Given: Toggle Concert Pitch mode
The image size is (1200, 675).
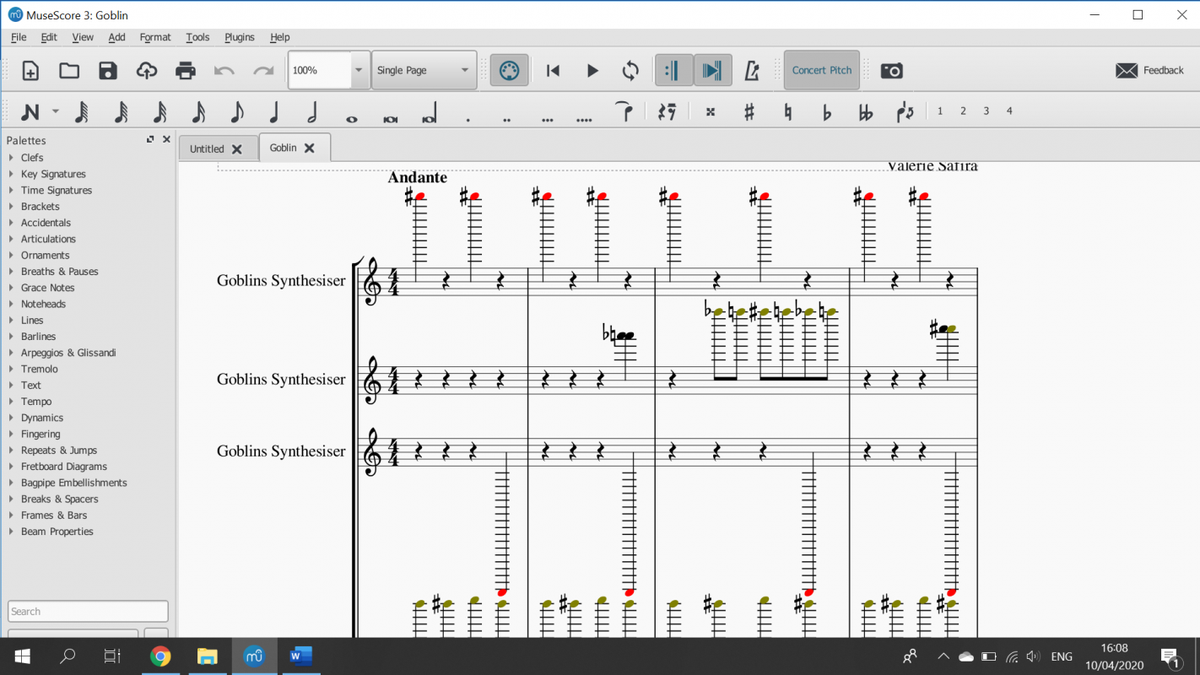Looking at the screenshot, I should click(x=820, y=70).
